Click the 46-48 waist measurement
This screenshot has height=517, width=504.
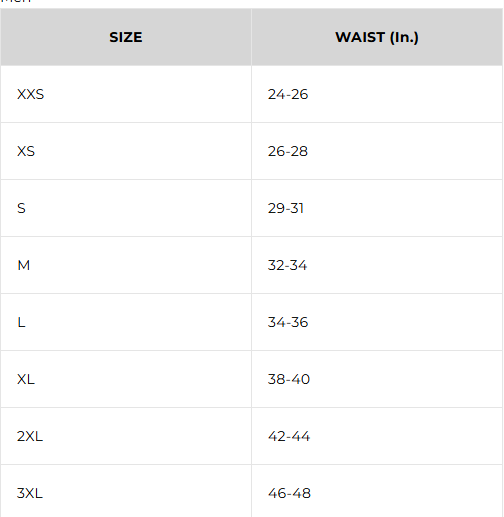[x=289, y=493]
